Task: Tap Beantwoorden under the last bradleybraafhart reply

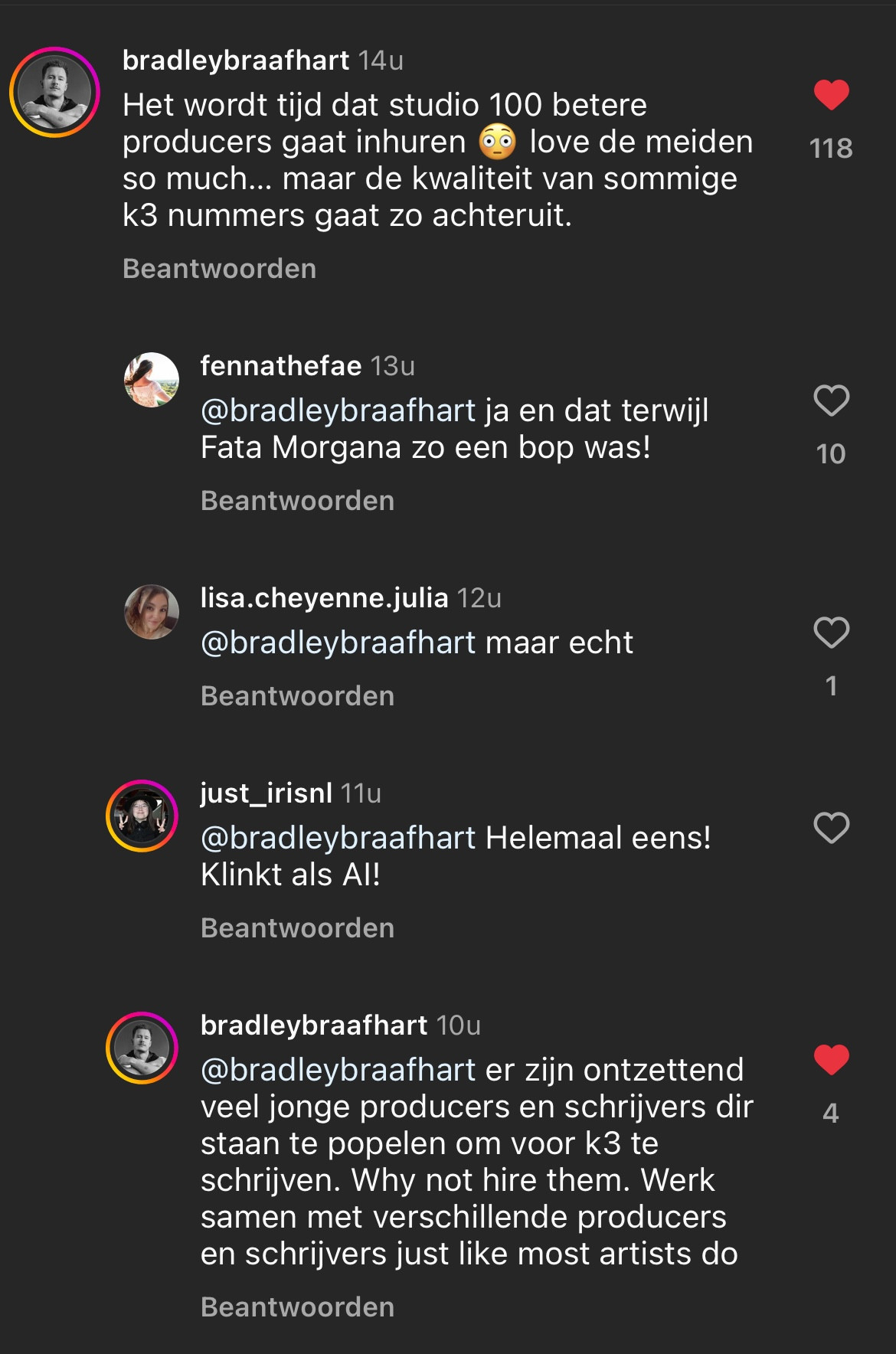Action: click(297, 1307)
